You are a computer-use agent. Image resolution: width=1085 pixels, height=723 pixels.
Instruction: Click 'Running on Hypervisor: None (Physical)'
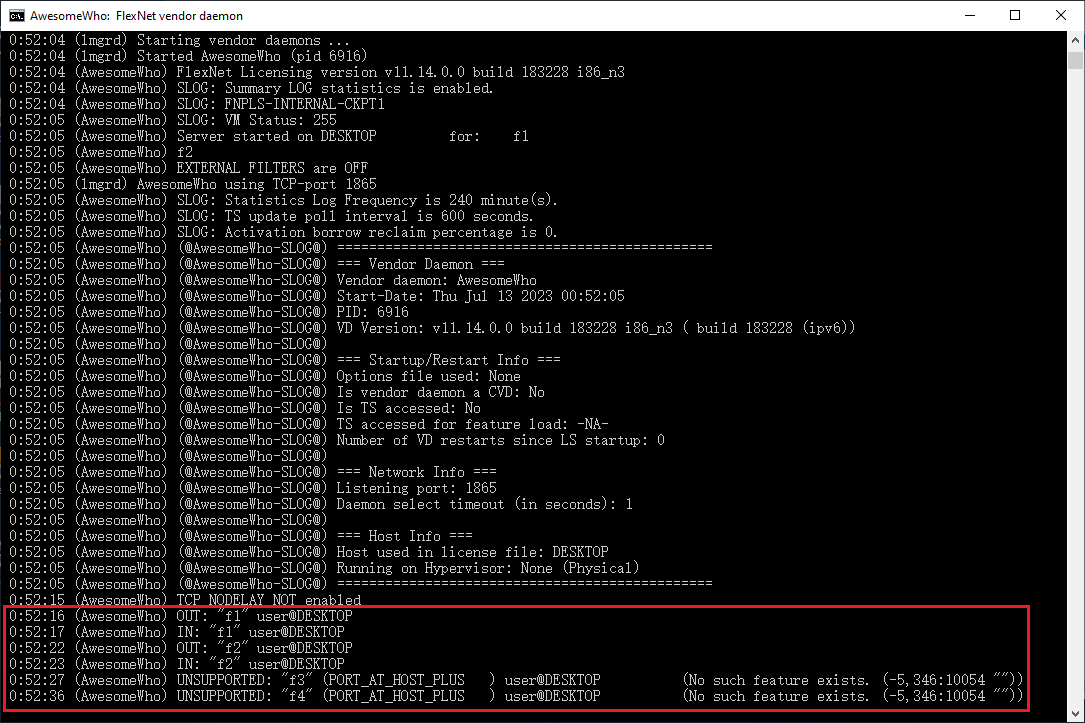point(488,567)
